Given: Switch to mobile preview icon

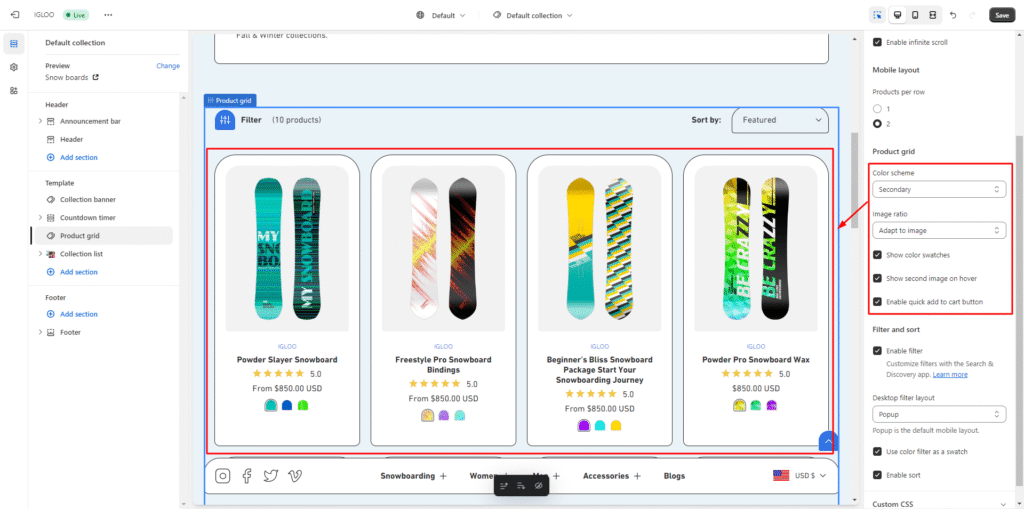Looking at the screenshot, I should (915, 15).
